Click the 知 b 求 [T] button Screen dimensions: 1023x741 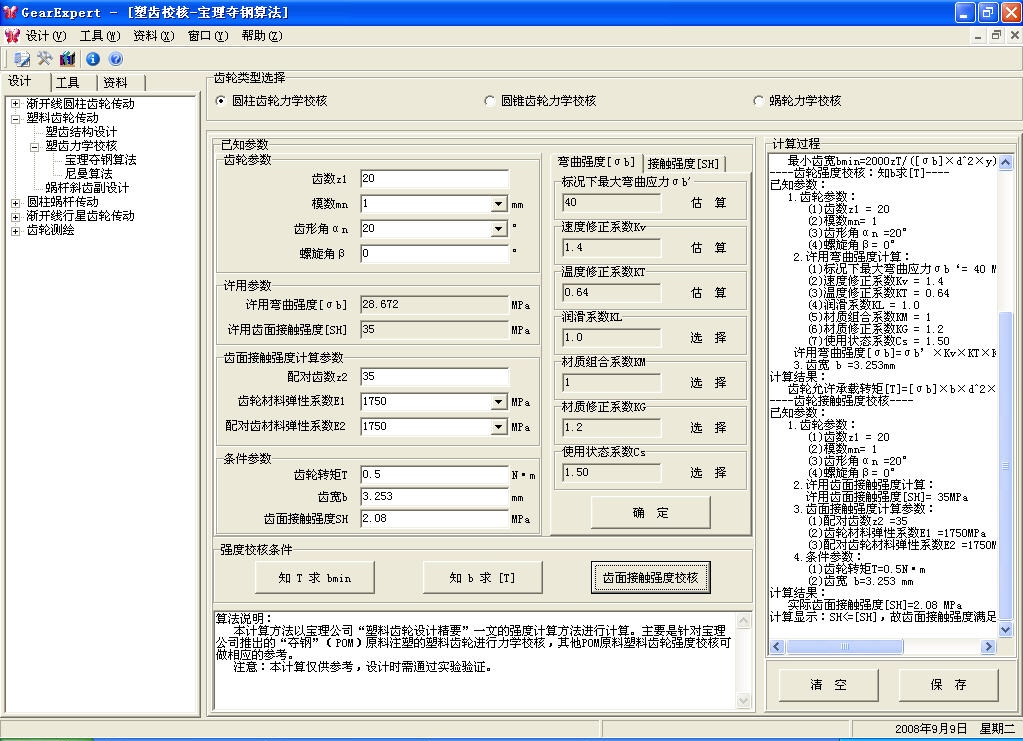click(x=483, y=578)
